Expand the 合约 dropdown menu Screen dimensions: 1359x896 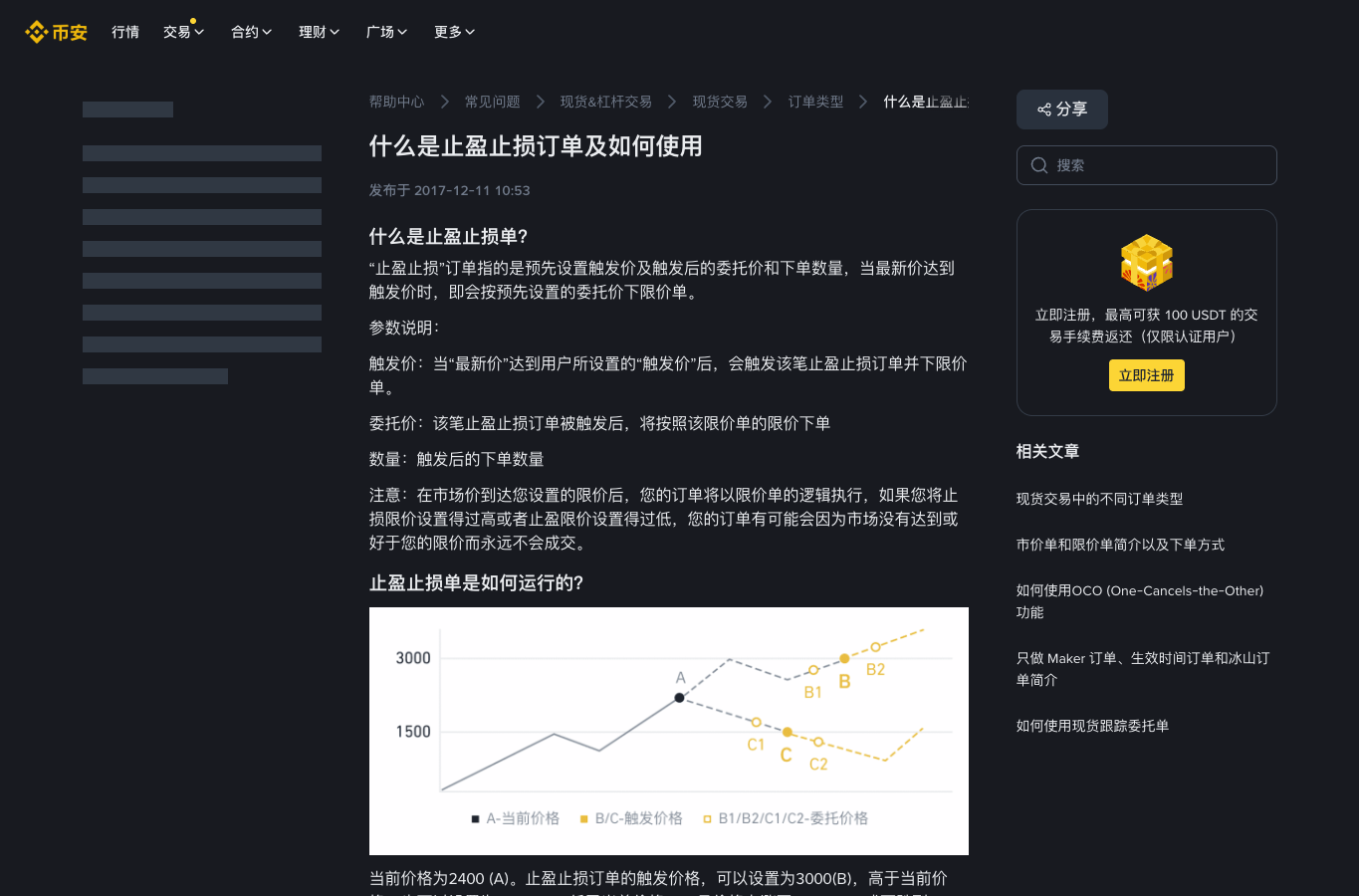coord(252,32)
